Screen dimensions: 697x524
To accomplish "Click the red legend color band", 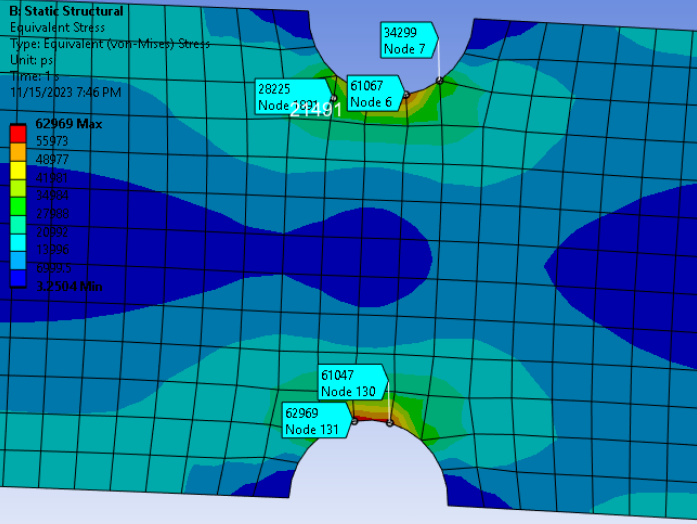I will pyautogui.click(x=19, y=131).
